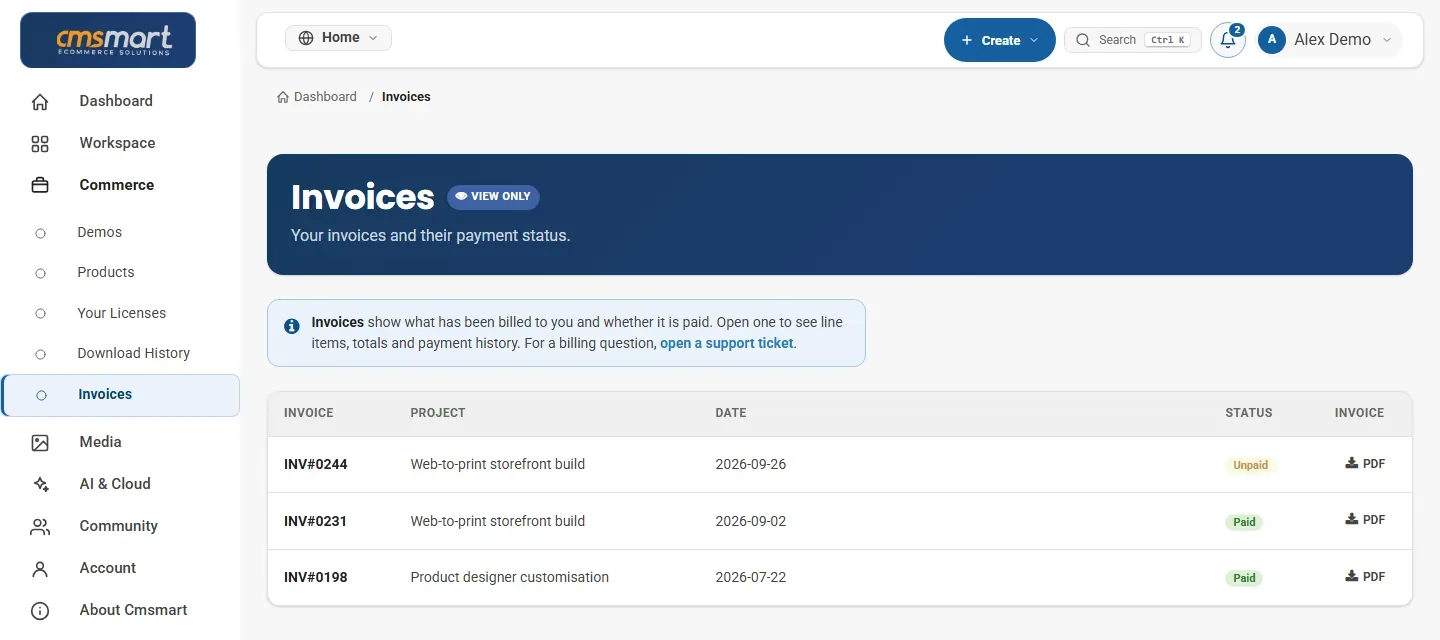Follow the 'open a support ticket' link
This screenshot has width=1440, height=640.
(726, 343)
